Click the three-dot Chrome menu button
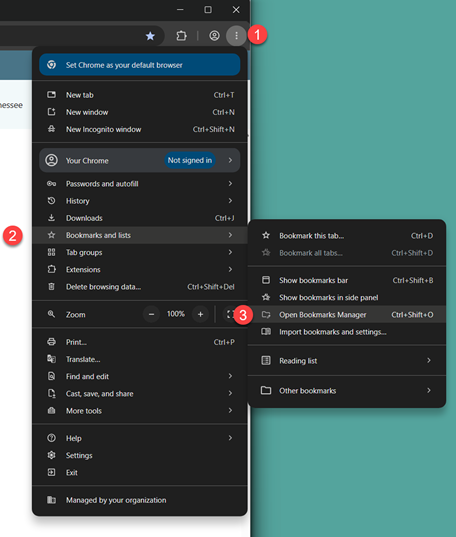 tap(236, 36)
